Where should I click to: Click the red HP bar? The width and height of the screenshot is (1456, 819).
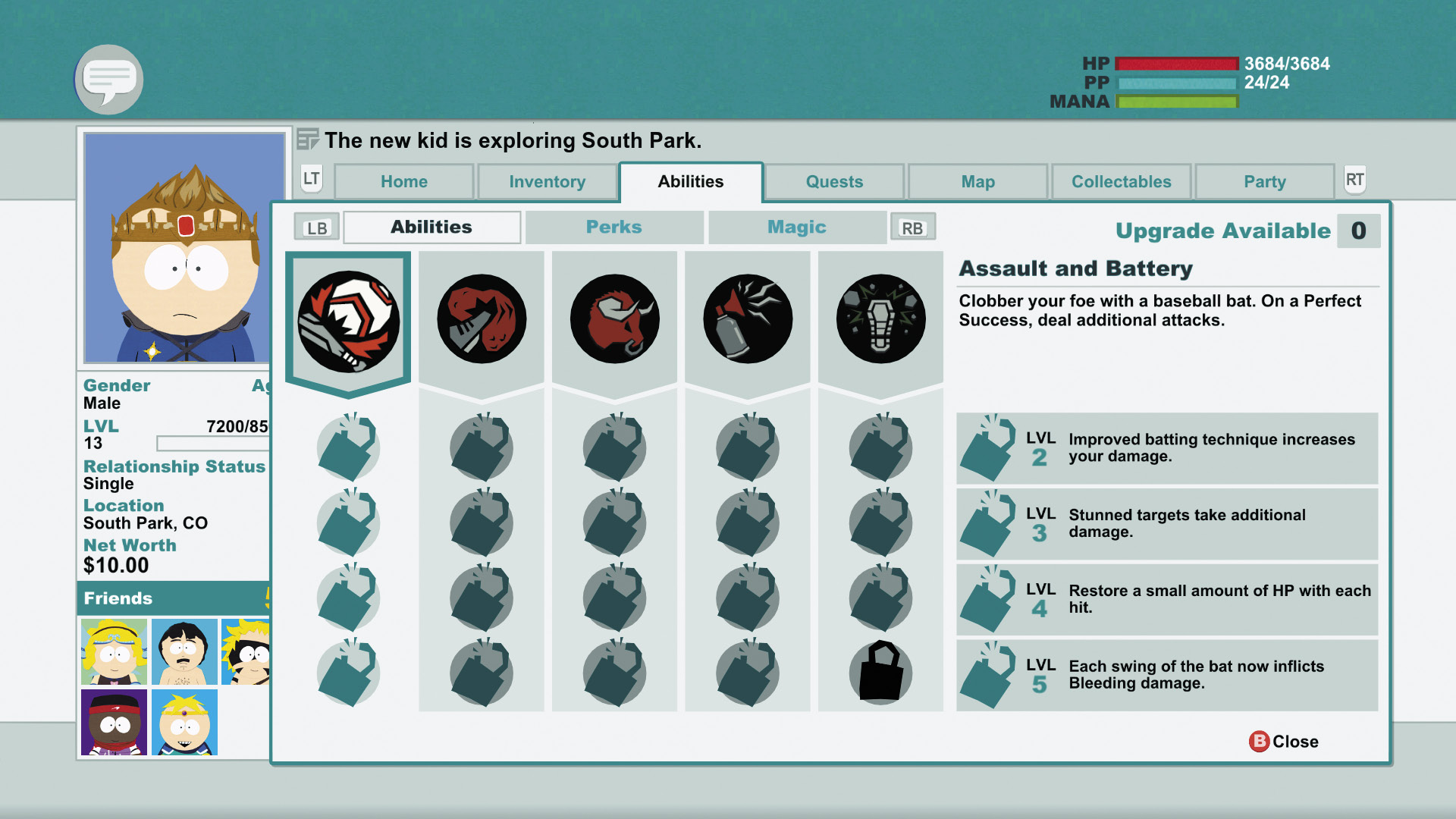pyautogui.click(x=1177, y=64)
